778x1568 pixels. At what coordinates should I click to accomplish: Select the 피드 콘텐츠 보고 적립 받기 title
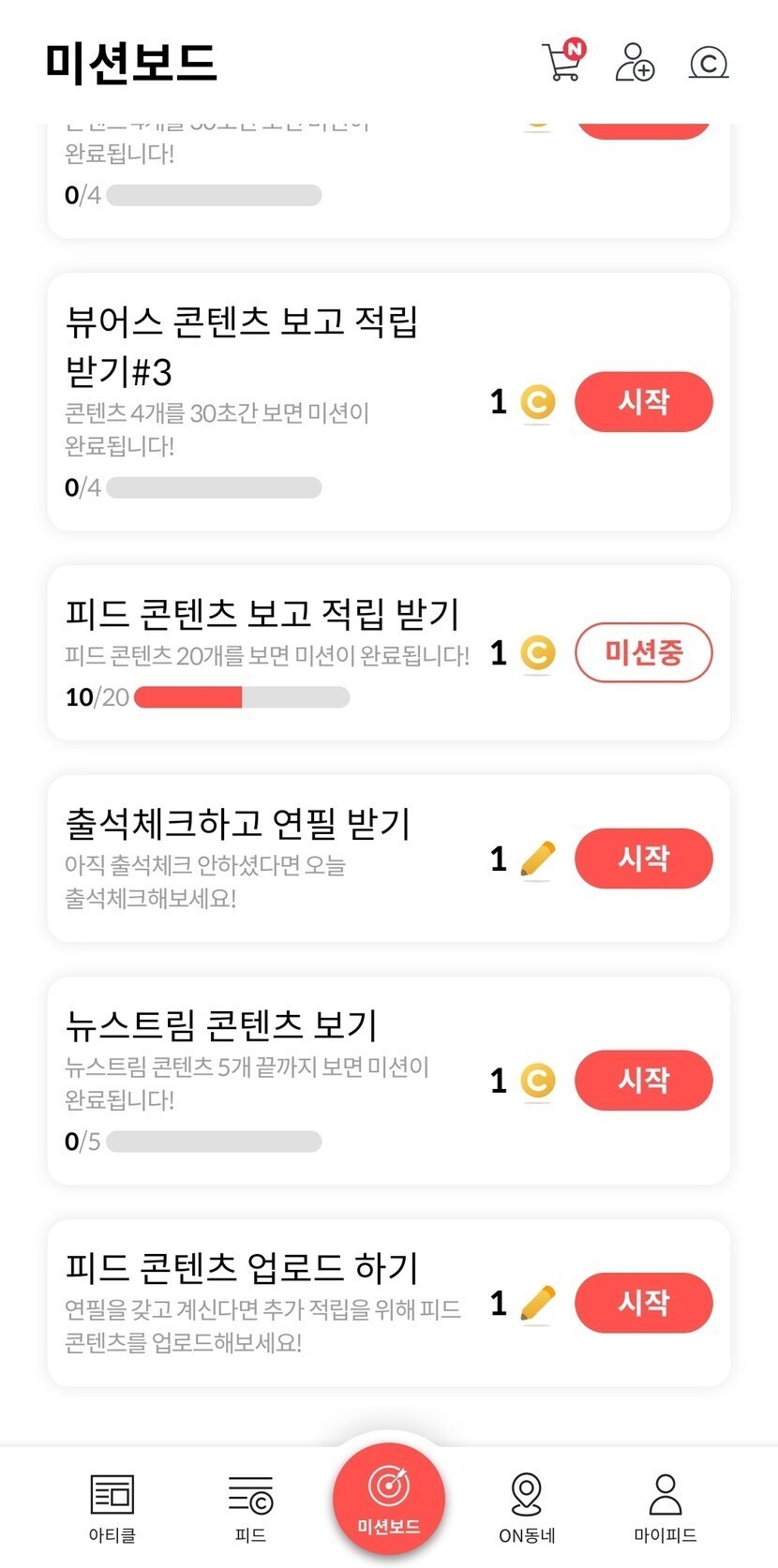[x=262, y=615]
